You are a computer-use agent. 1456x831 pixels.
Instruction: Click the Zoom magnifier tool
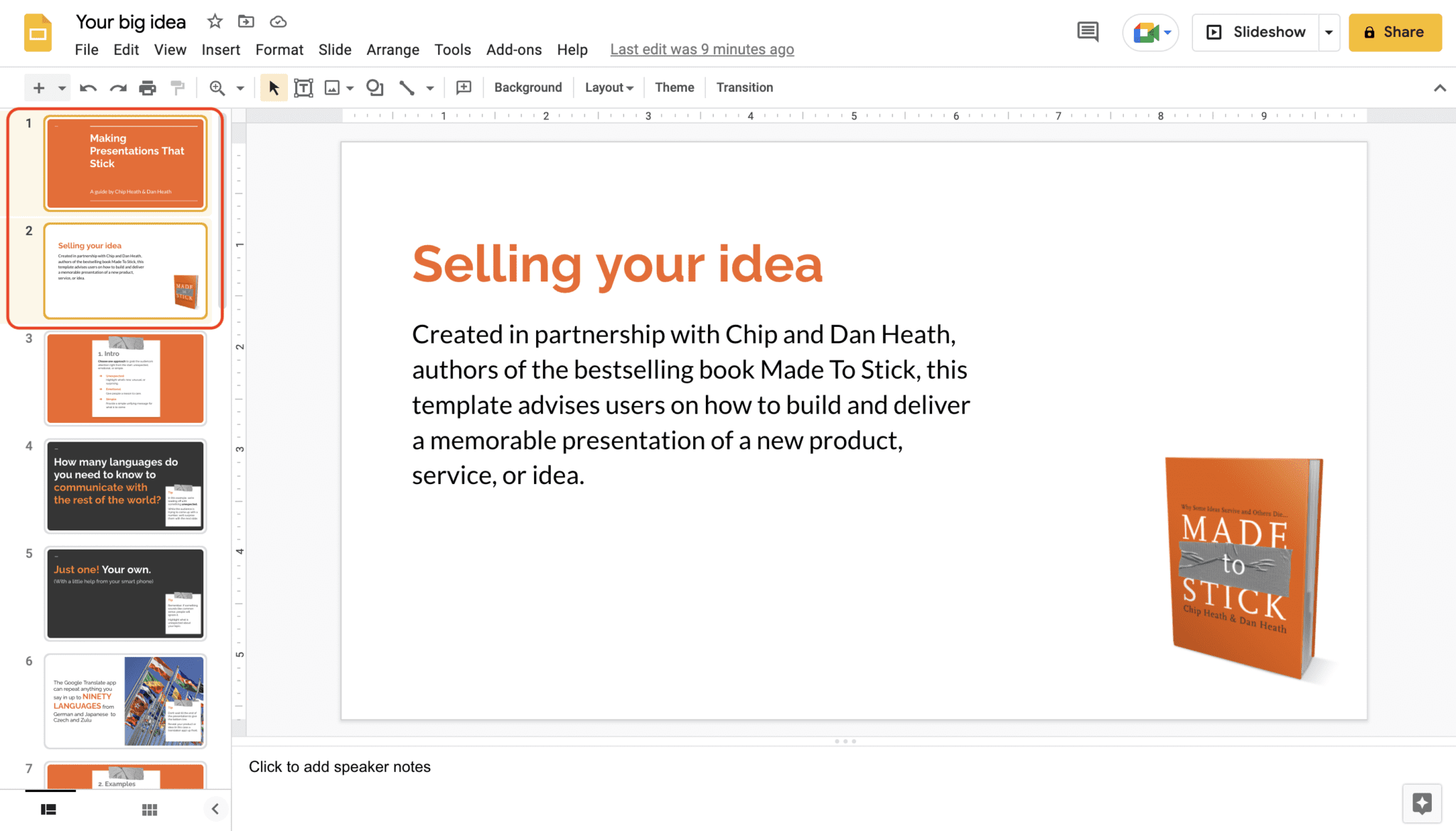coord(217,87)
